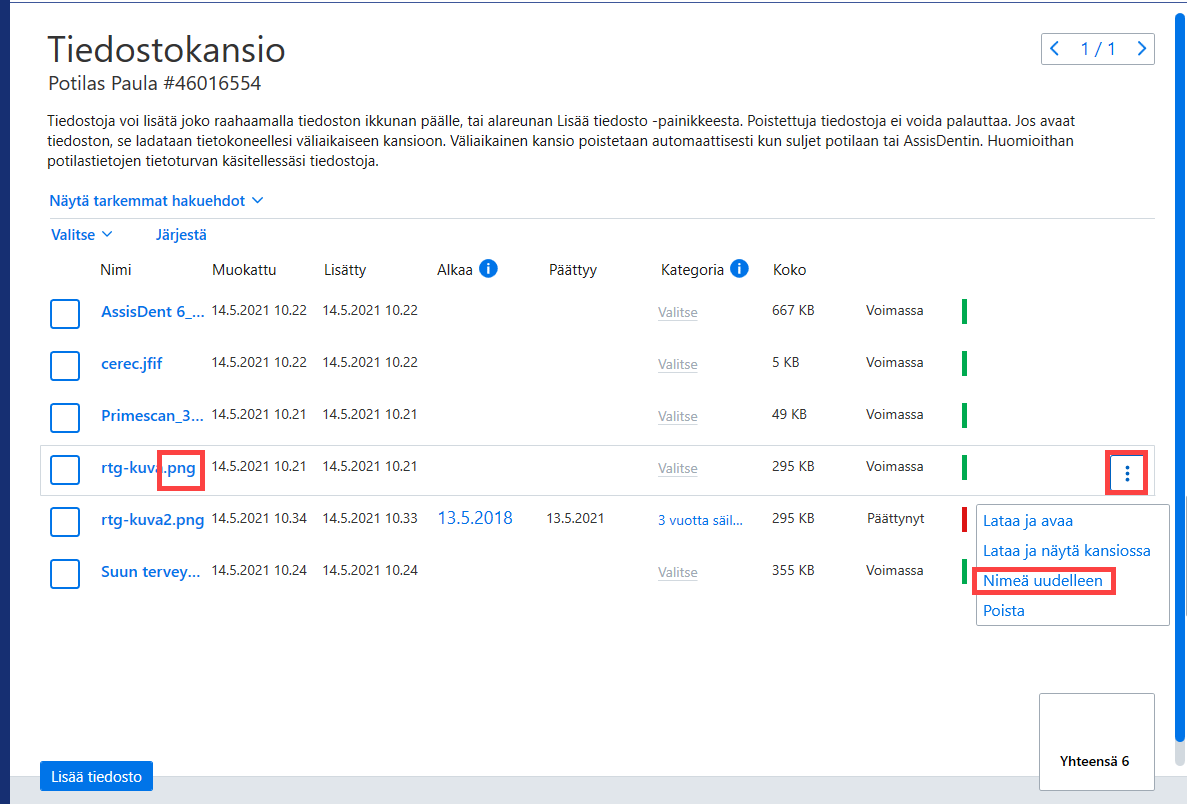
Task: Open the three-dot menu for rtg-kuva.png
Action: pyautogui.click(x=1126, y=473)
